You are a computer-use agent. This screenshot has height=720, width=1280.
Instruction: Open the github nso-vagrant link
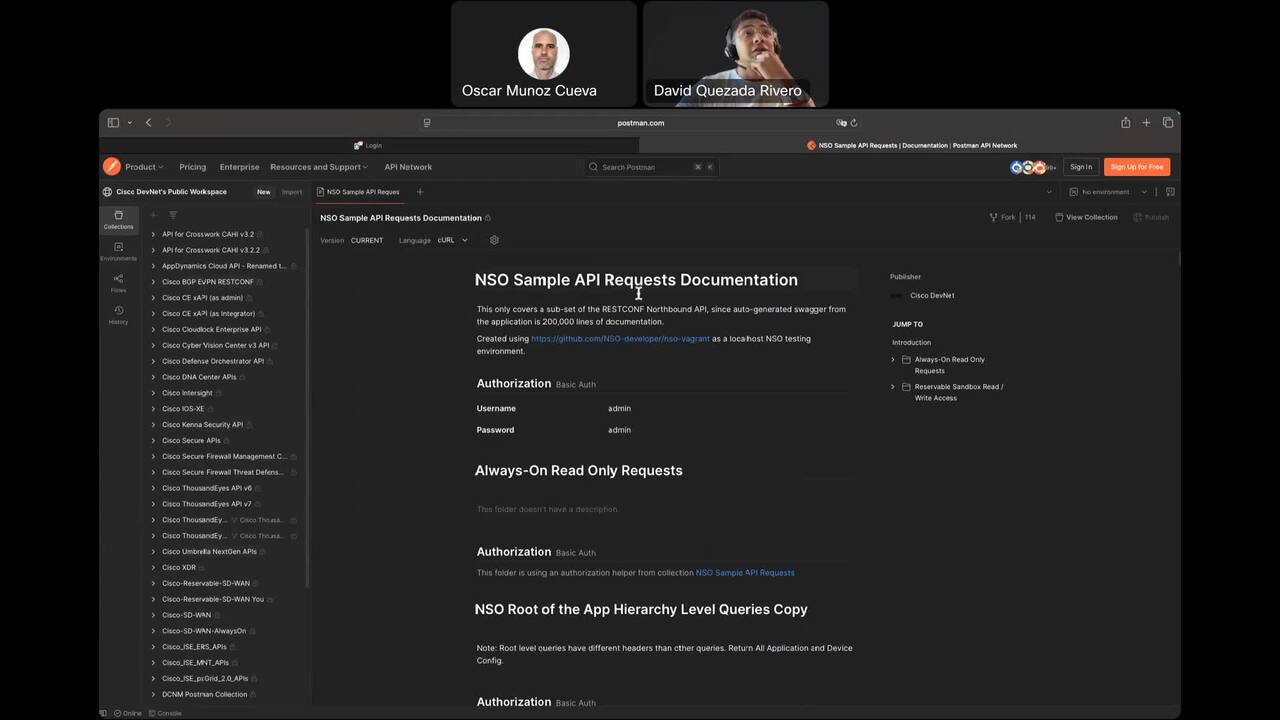click(620, 339)
